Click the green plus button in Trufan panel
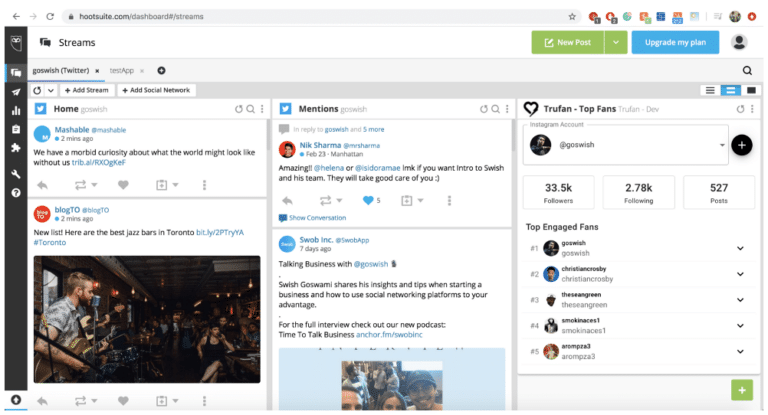 pos(742,390)
